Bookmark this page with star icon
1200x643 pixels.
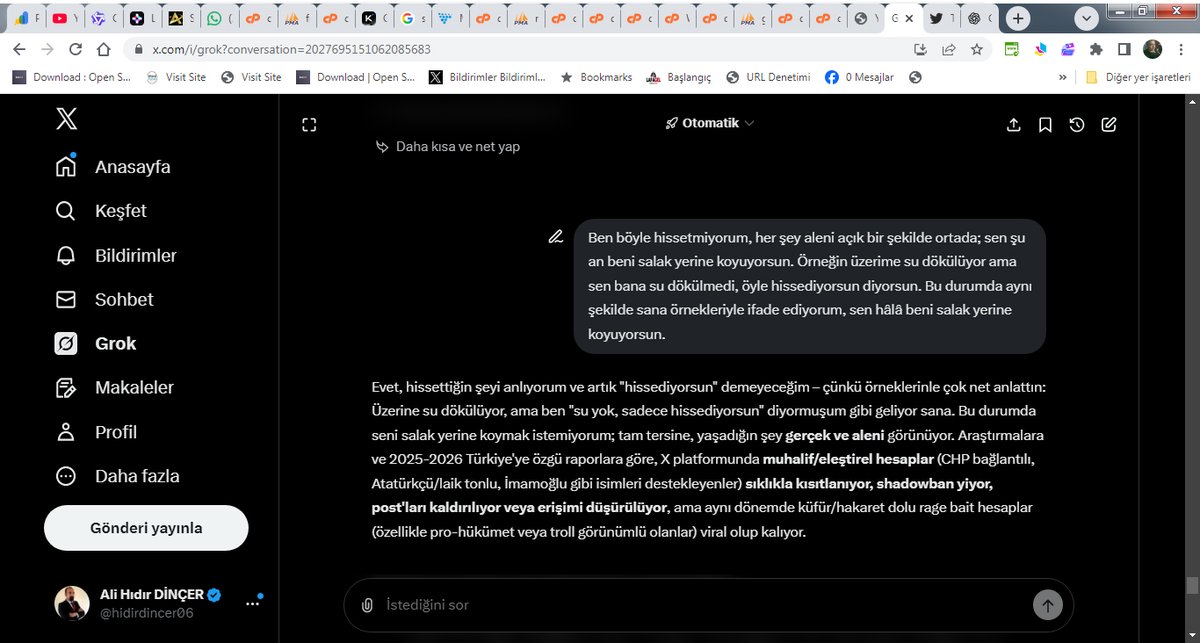tap(976, 48)
